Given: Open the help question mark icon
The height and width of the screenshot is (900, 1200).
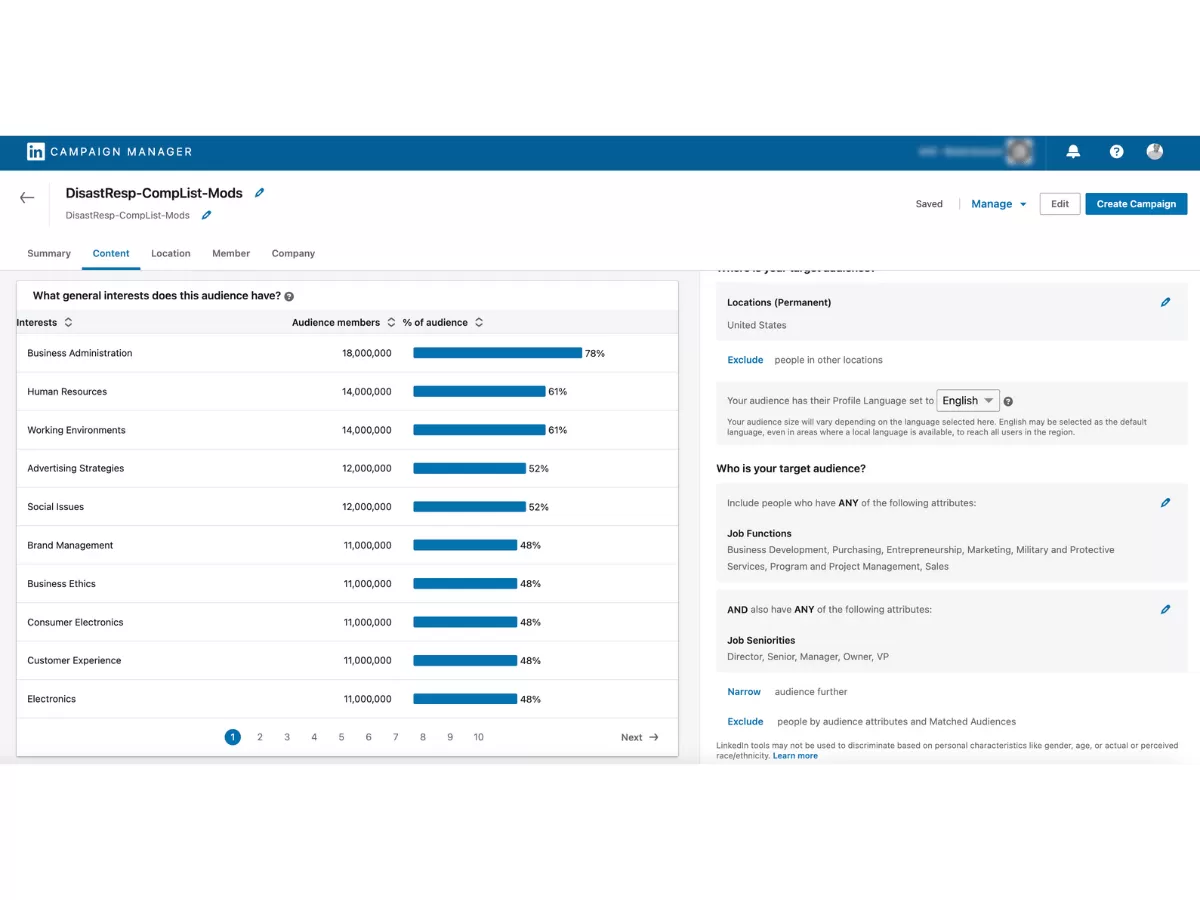Looking at the screenshot, I should click(1117, 152).
